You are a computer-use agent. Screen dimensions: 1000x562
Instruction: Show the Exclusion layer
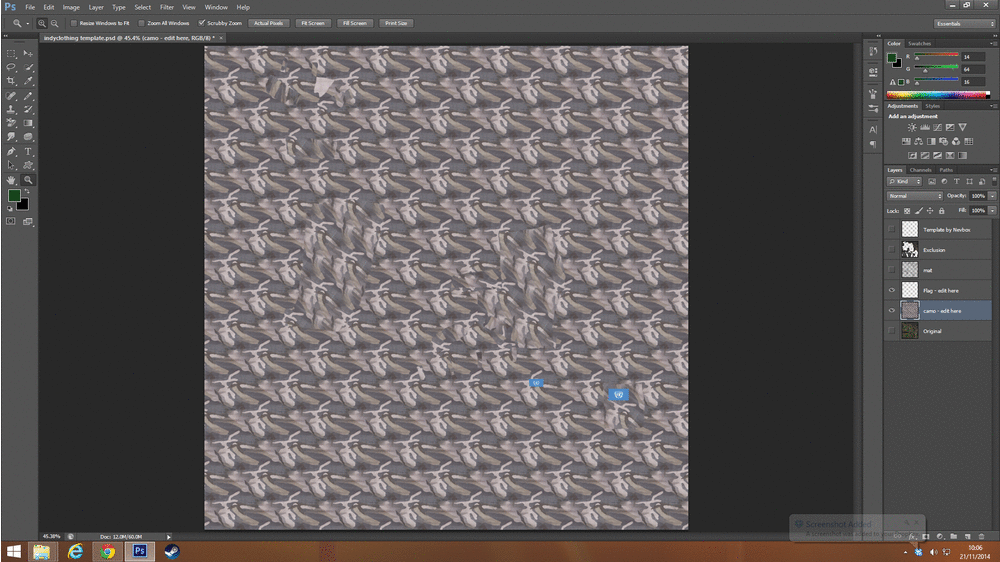tap(892, 249)
